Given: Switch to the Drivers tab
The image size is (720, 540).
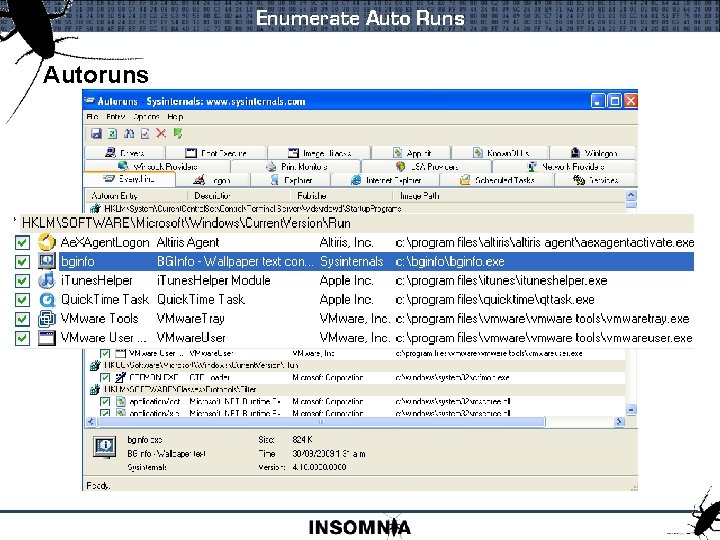Looking at the screenshot, I should [124, 153].
